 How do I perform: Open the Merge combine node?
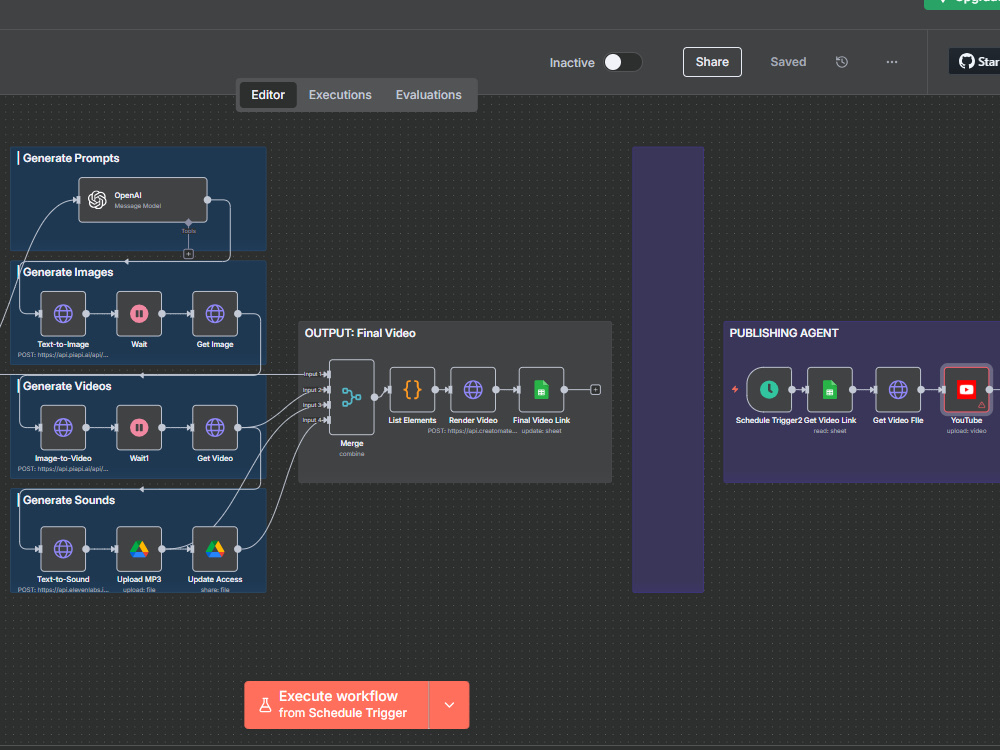(x=351, y=397)
